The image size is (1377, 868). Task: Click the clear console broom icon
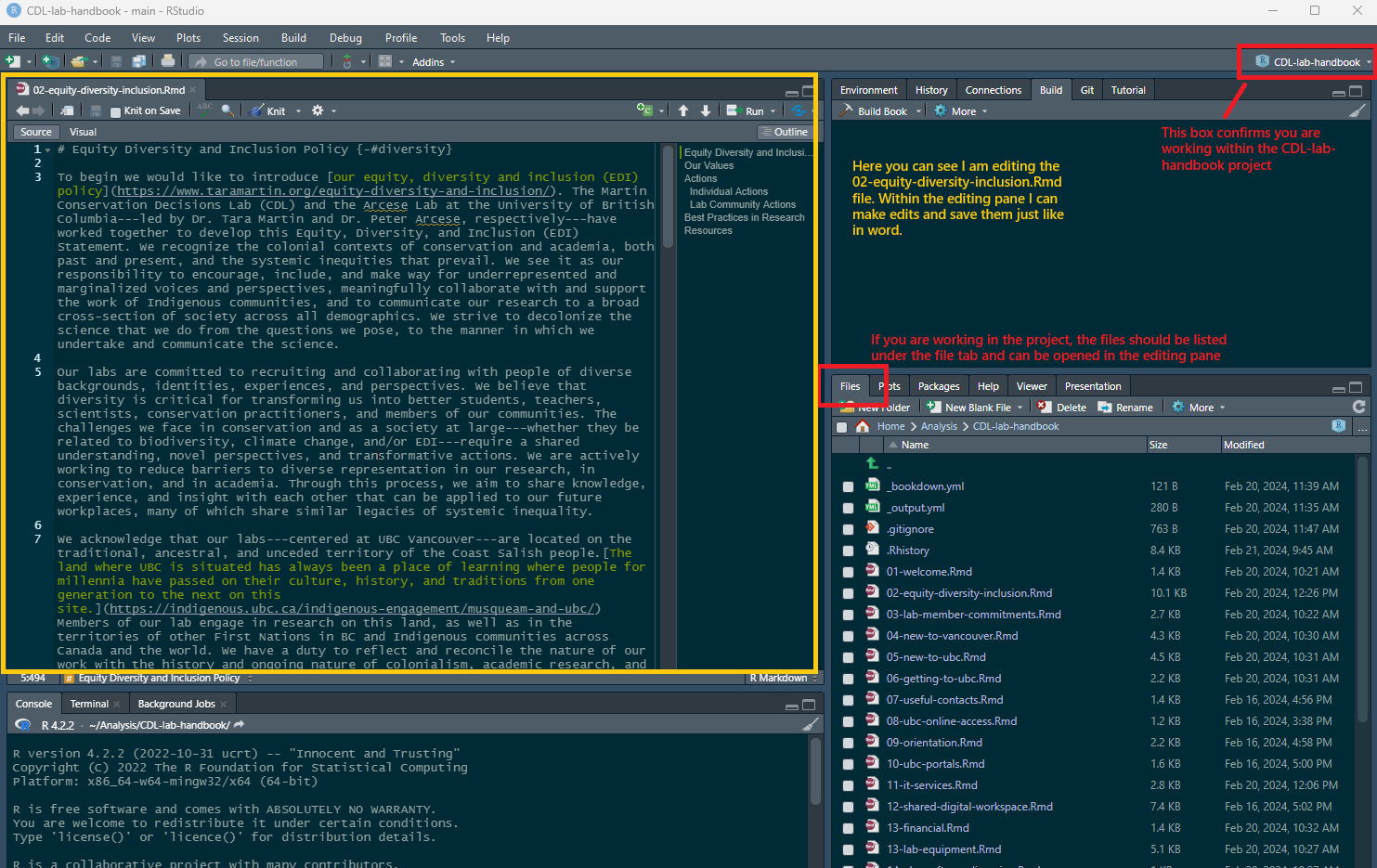coord(810,725)
